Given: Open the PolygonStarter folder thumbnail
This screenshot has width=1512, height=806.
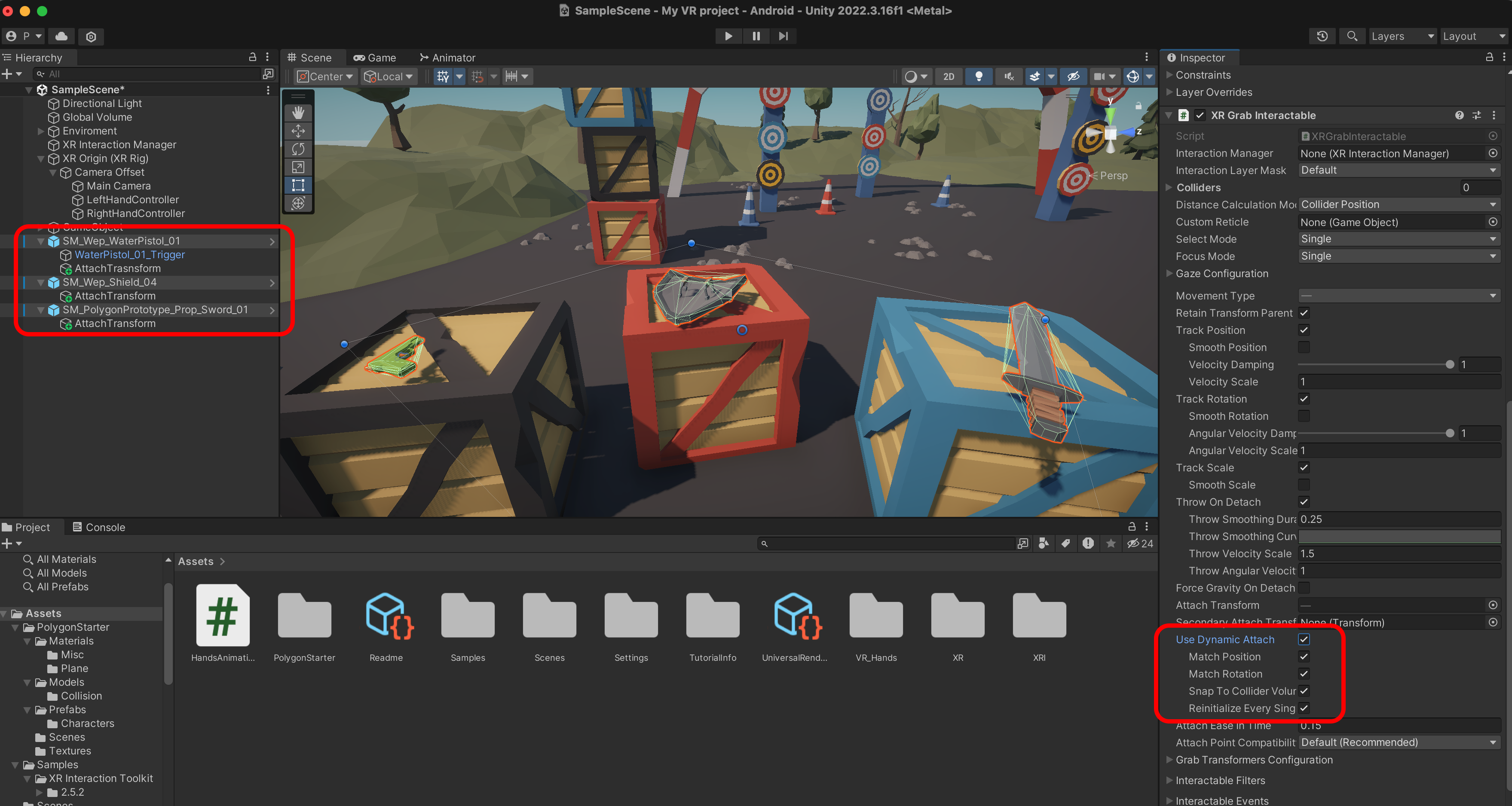Looking at the screenshot, I should pyautogui.click(x=304, y=616).
